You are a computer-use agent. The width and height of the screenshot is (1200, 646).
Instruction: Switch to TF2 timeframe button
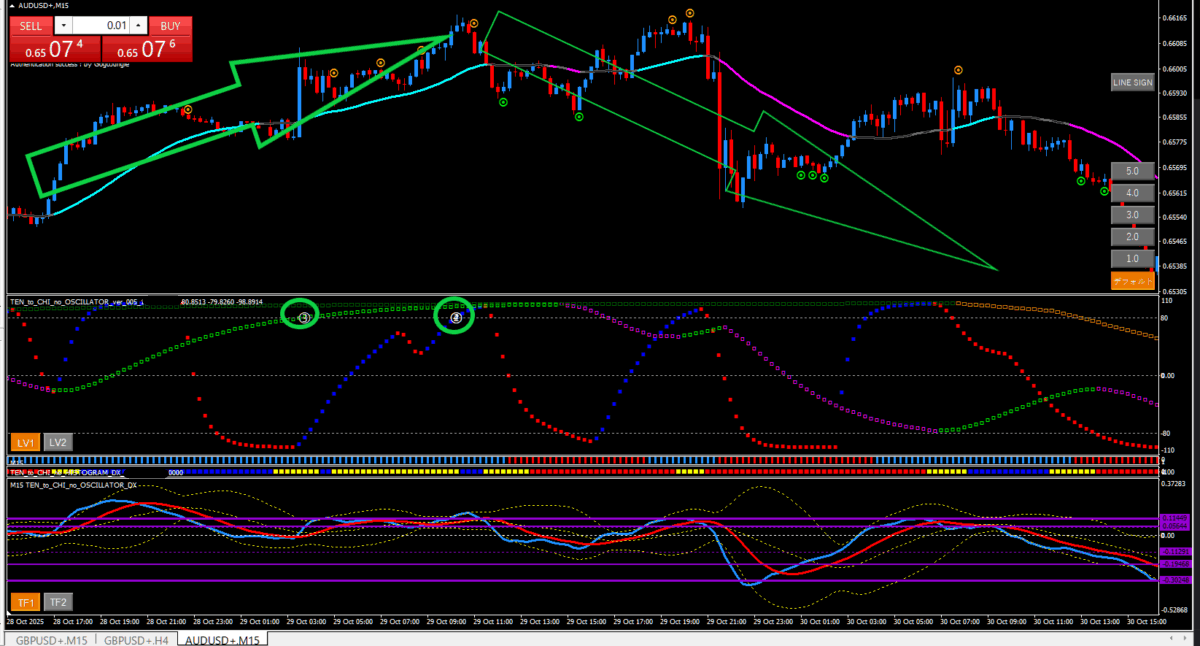pos(58,602)
